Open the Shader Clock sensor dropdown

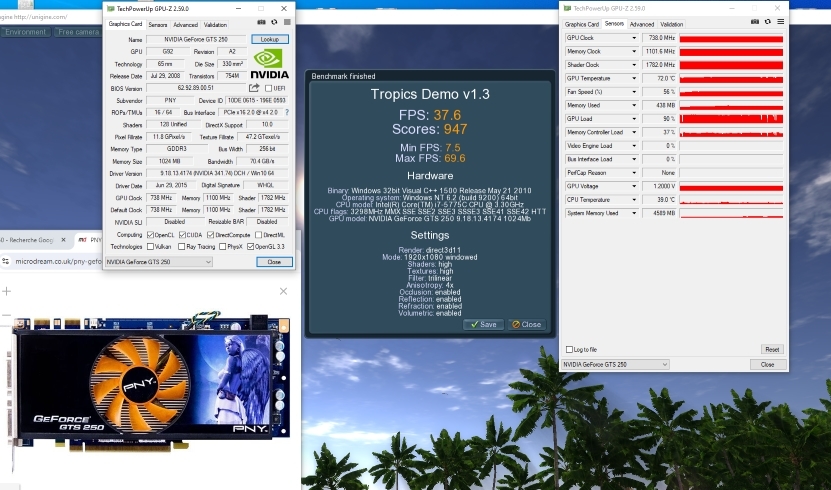point(634,65)
